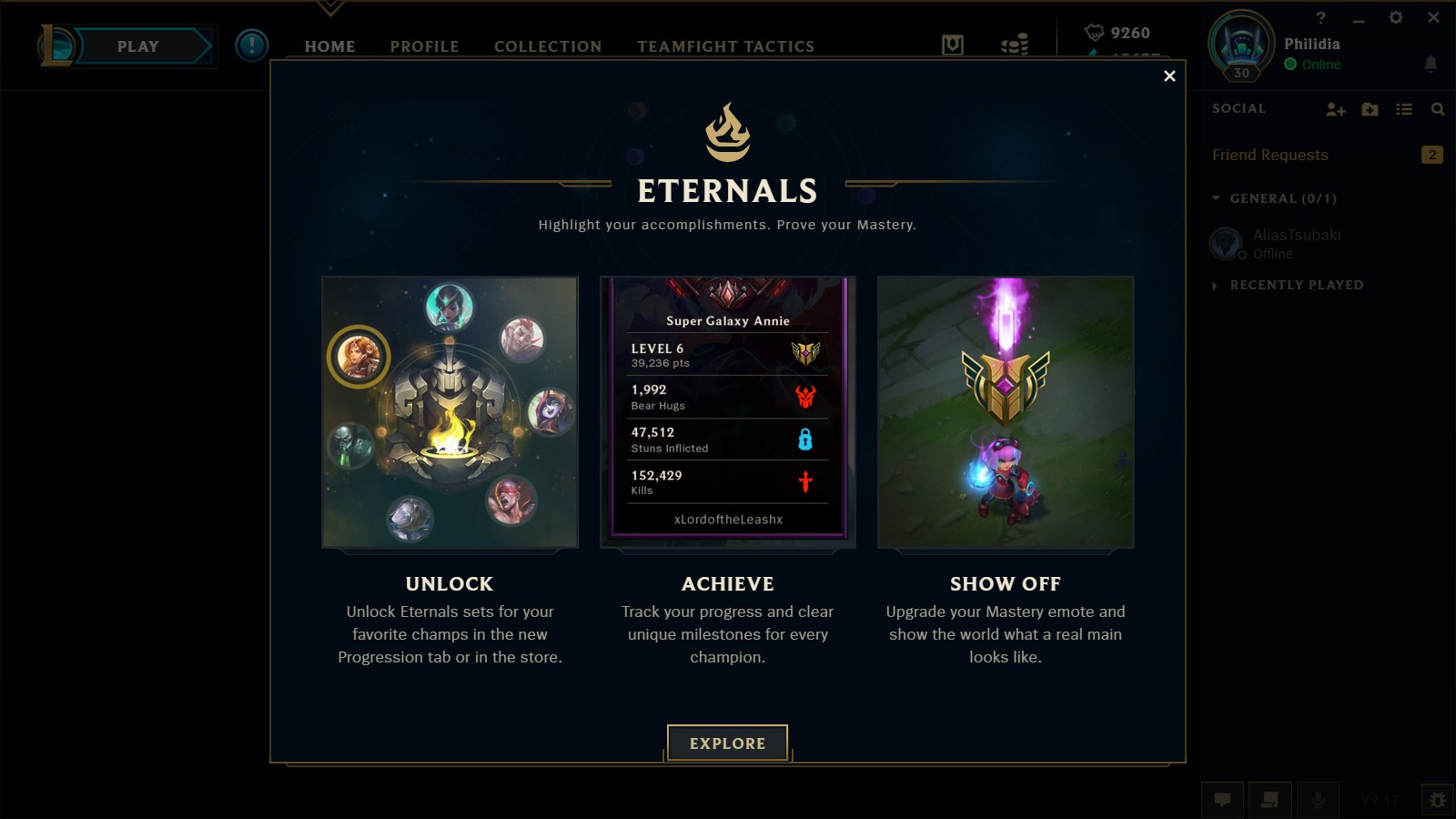The width and height of the screenshot is (1456, 819).
Task: Click the new folder icon in Social
Action: click(x=1370, y=109)
